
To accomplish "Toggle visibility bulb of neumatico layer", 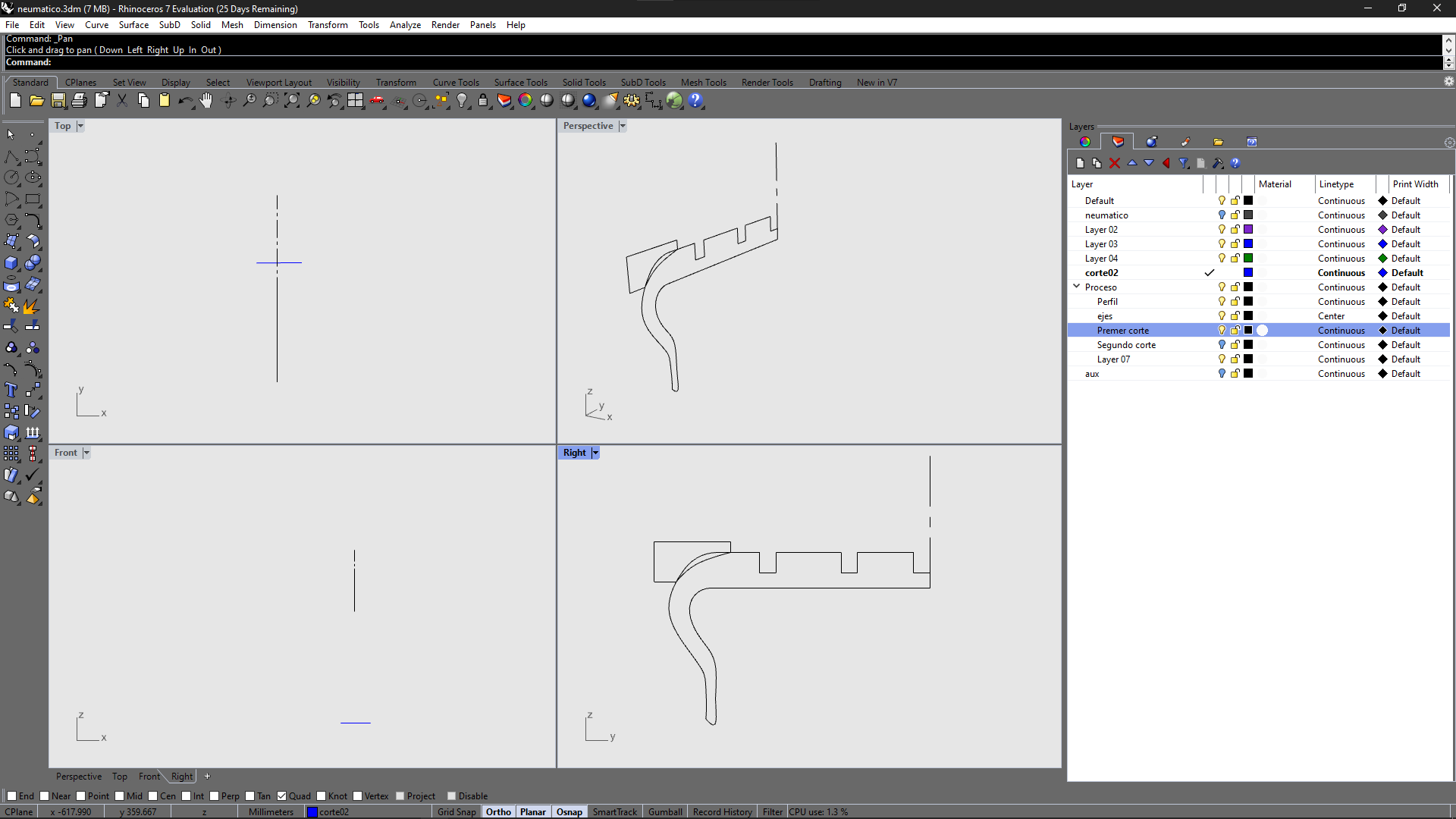I will pyautogui.click(x=1221, y=215).
